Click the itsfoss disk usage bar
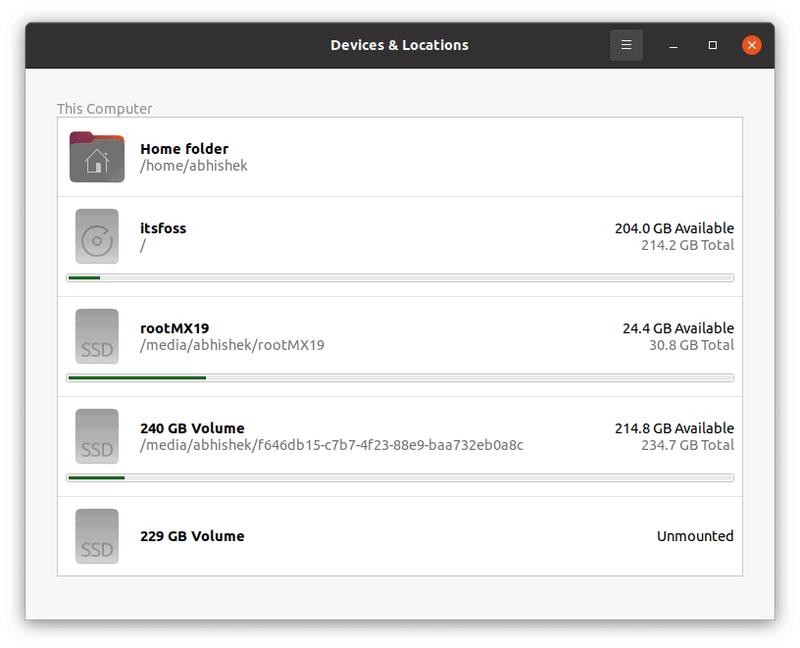The width and height of the screenshot is (800, 648). [400, 278]
